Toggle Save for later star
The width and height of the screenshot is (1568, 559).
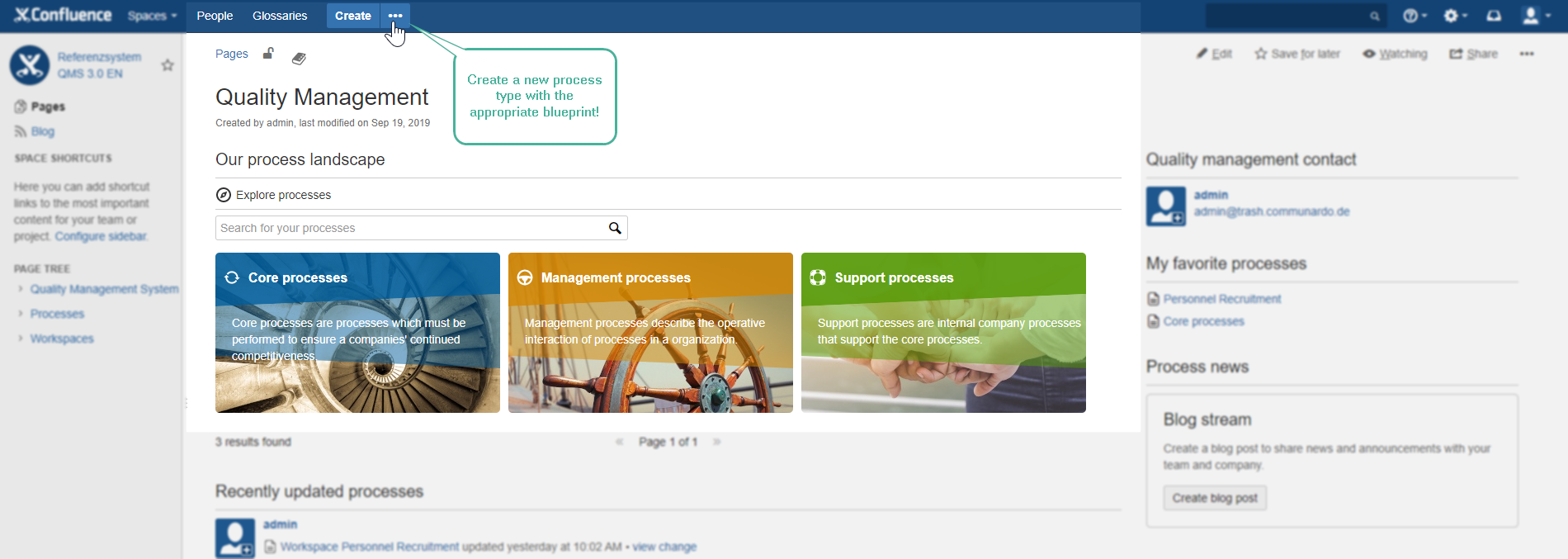(x=1261, y=54)
